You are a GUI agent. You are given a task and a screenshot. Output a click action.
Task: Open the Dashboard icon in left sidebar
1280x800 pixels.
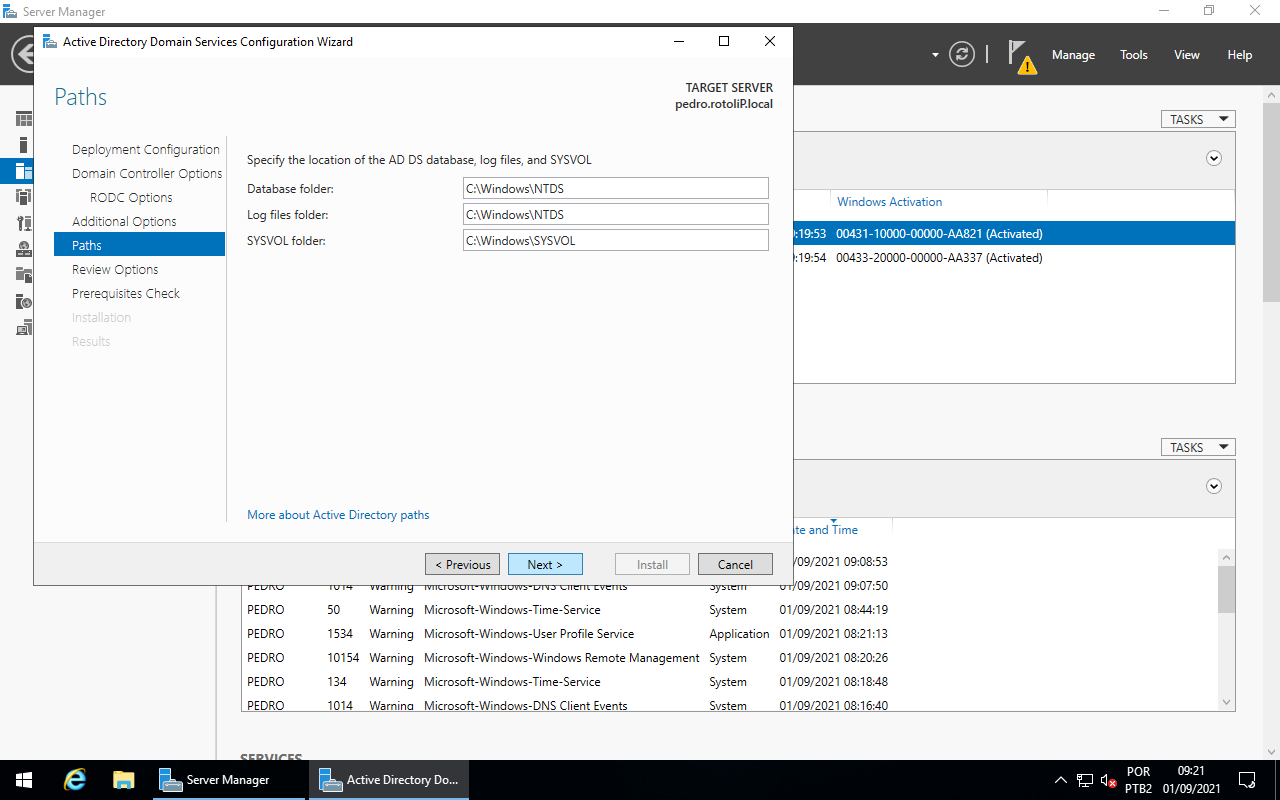(24, 119)
